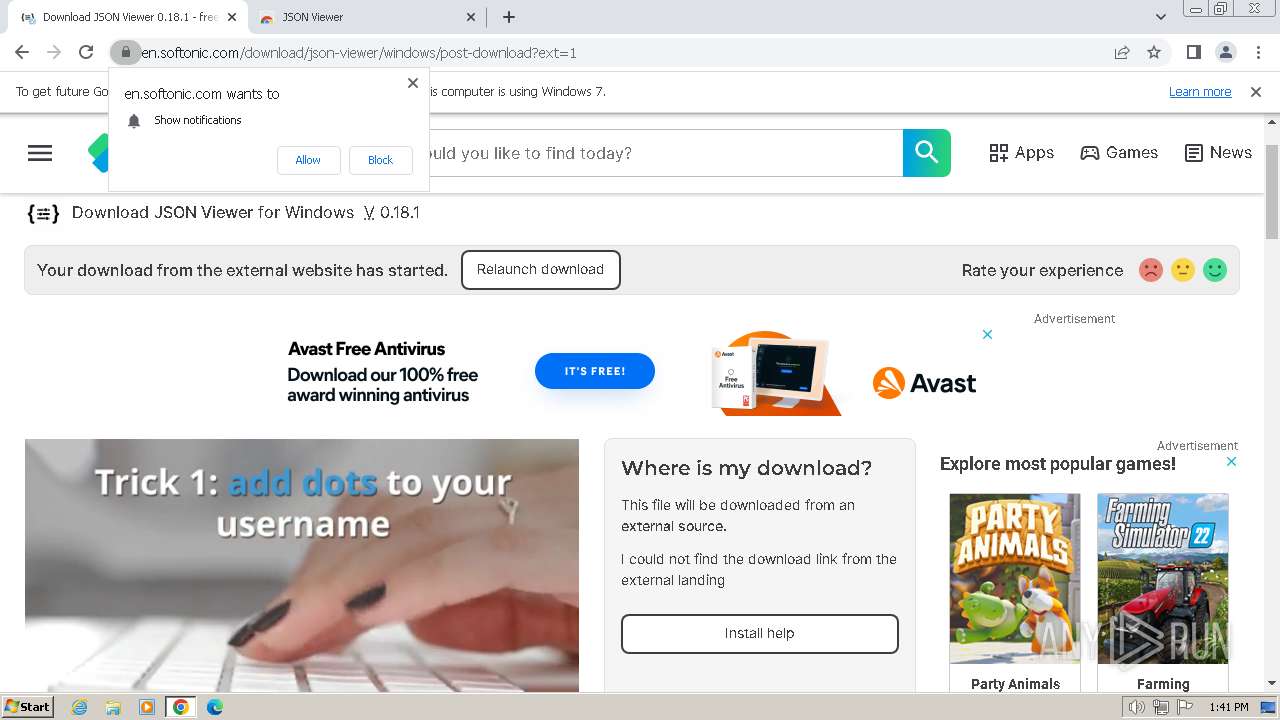Switch to the JSON Viewer tab

point(362,17)
